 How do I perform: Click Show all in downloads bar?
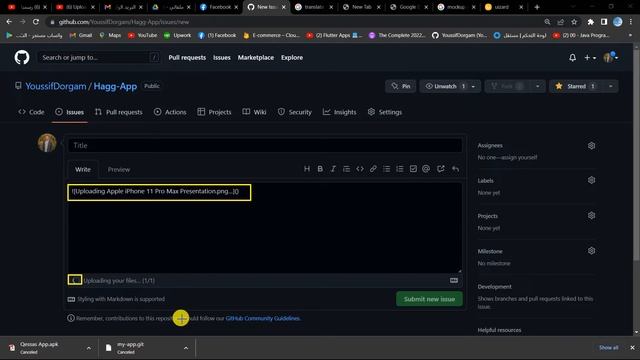coord(608,348)
